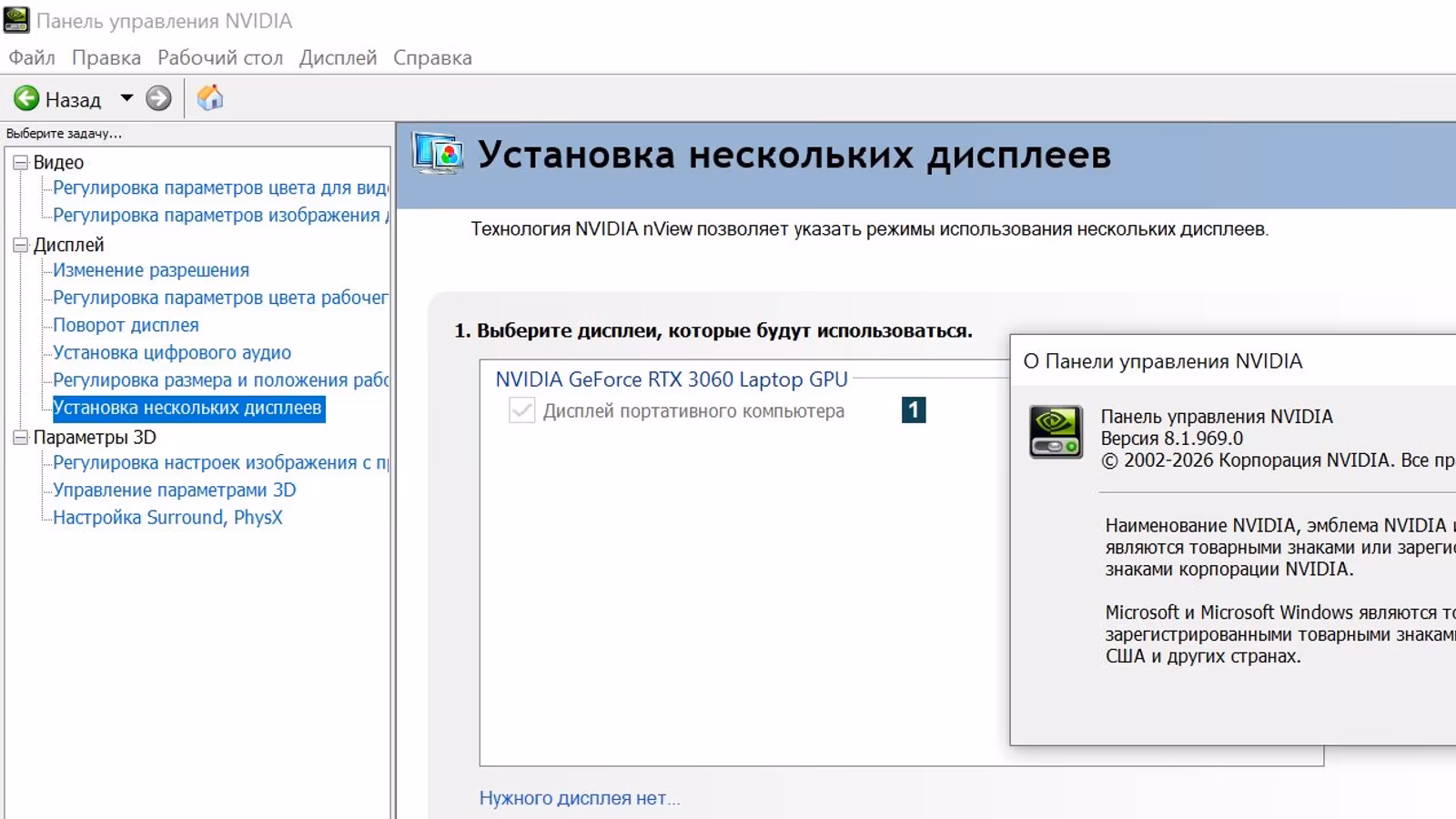Click Выберите задачу panel header
The width and height of the screenshot is (1456, 819).
[64, 133]
